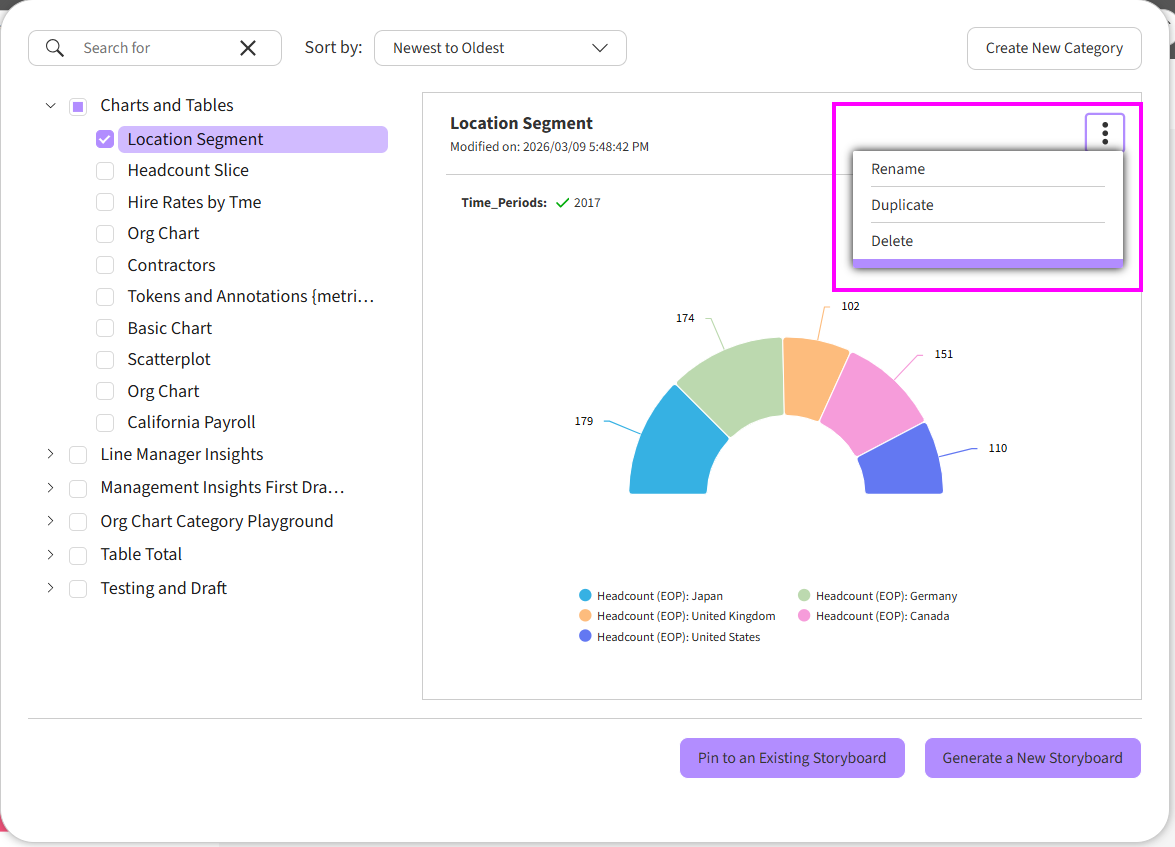Image resolution: width=1175 pixels, height=847 pixels.
Task: Collapse the Charts and Tables category
Action: [x=51, y=105]
